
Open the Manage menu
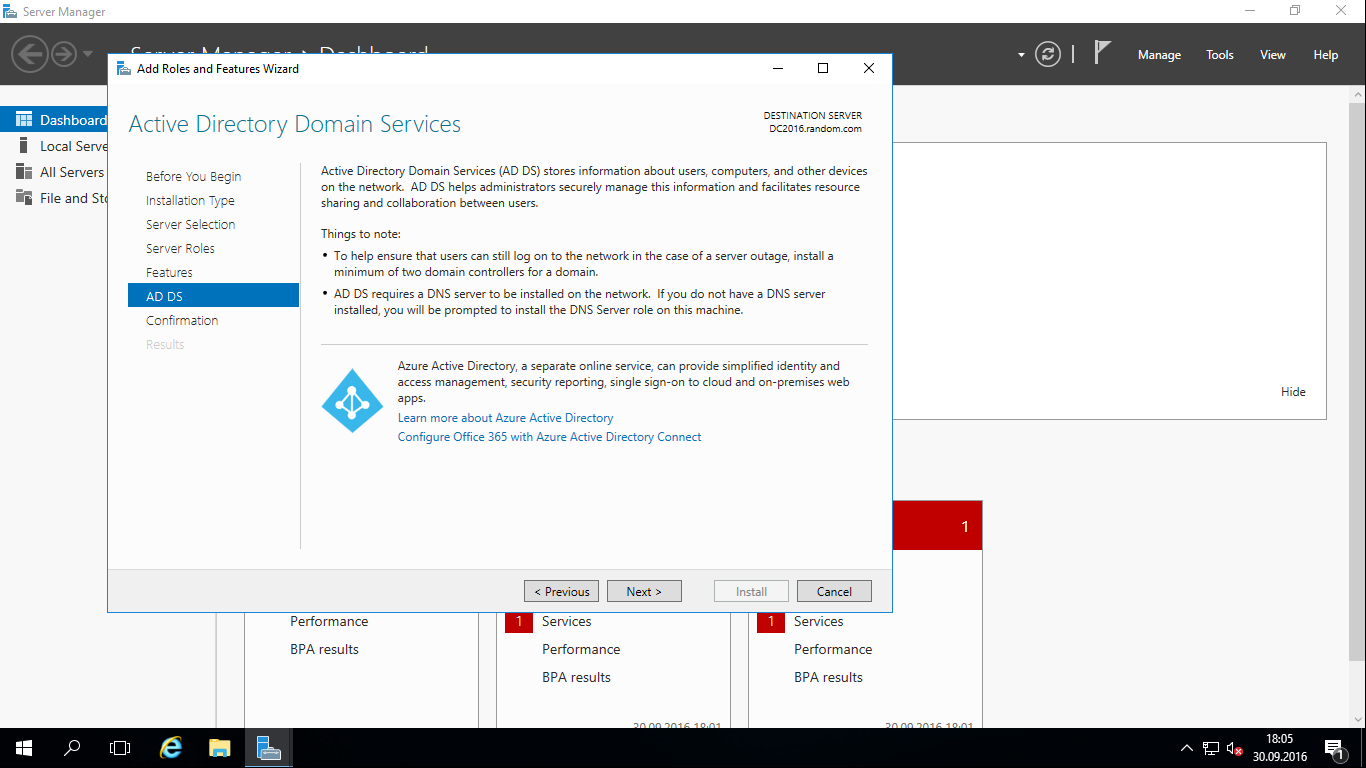point(1159,55)
